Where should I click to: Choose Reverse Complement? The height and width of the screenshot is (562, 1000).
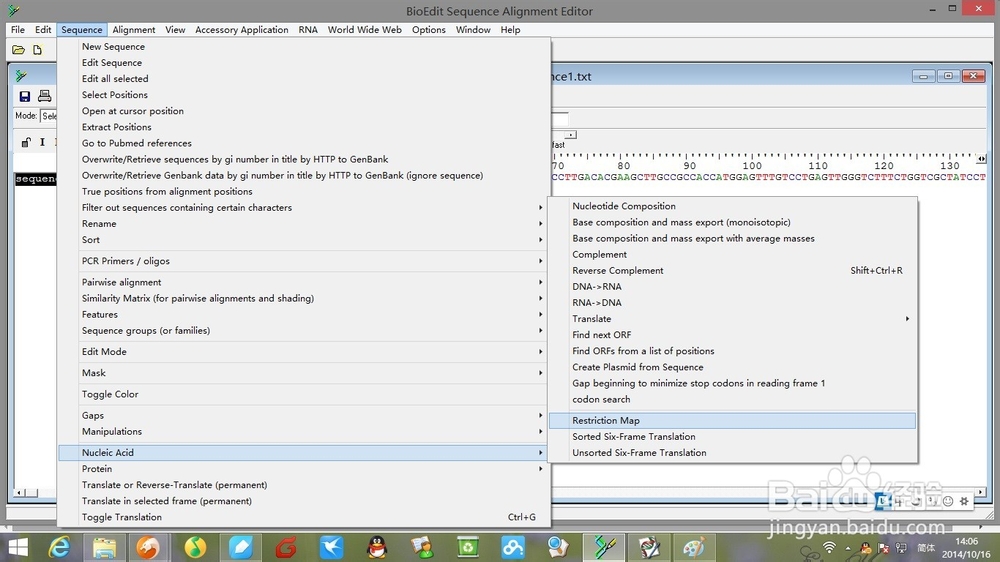coord(733,270)
